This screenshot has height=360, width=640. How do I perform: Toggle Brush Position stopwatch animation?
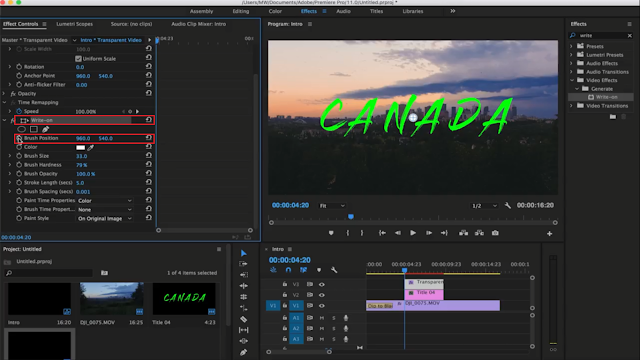click(19, 138)
